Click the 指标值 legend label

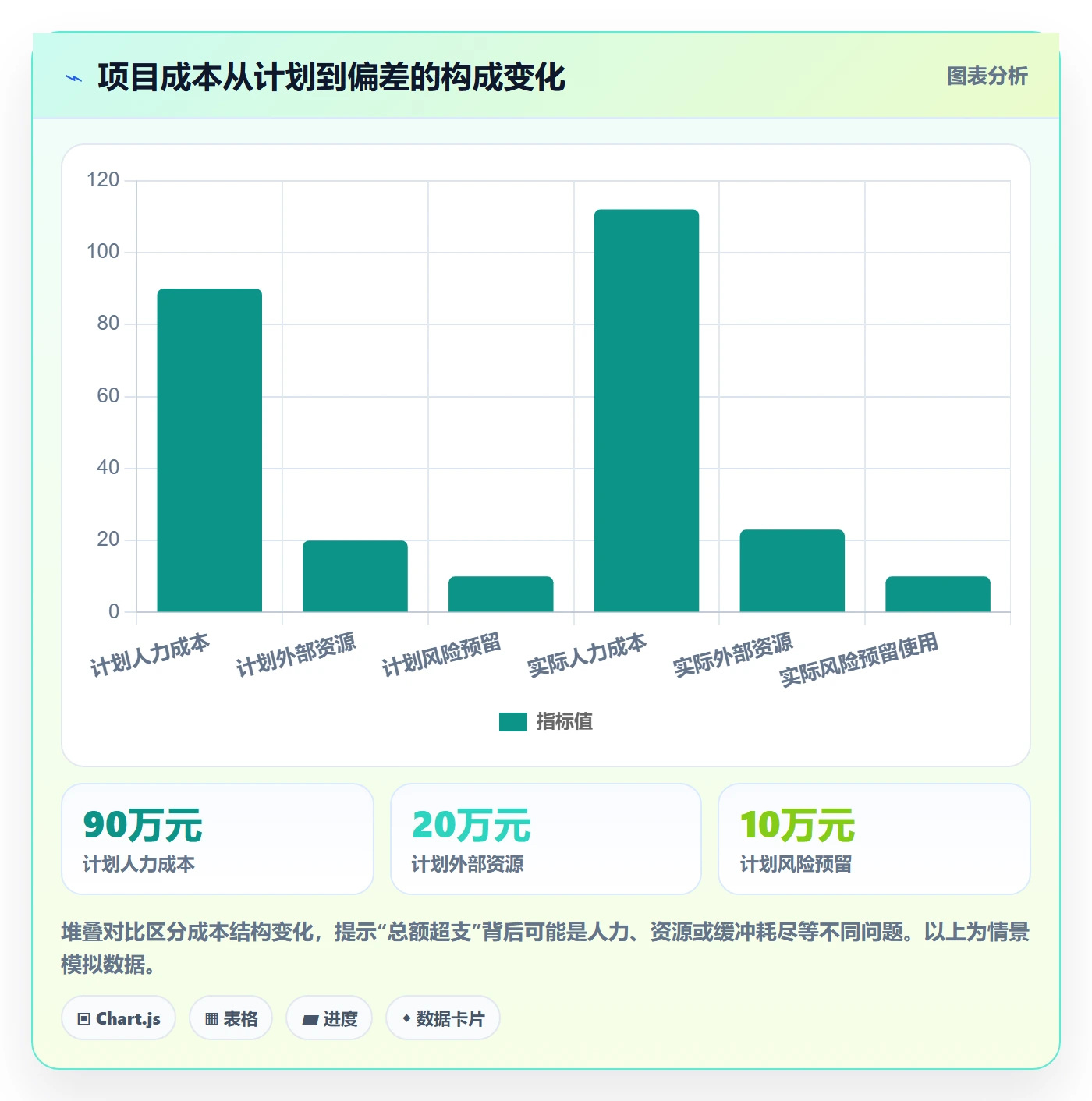pos(565,722)
